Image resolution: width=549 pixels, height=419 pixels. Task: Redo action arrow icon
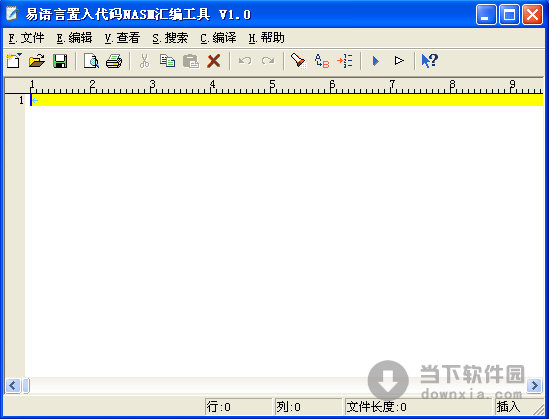(268, 61)
